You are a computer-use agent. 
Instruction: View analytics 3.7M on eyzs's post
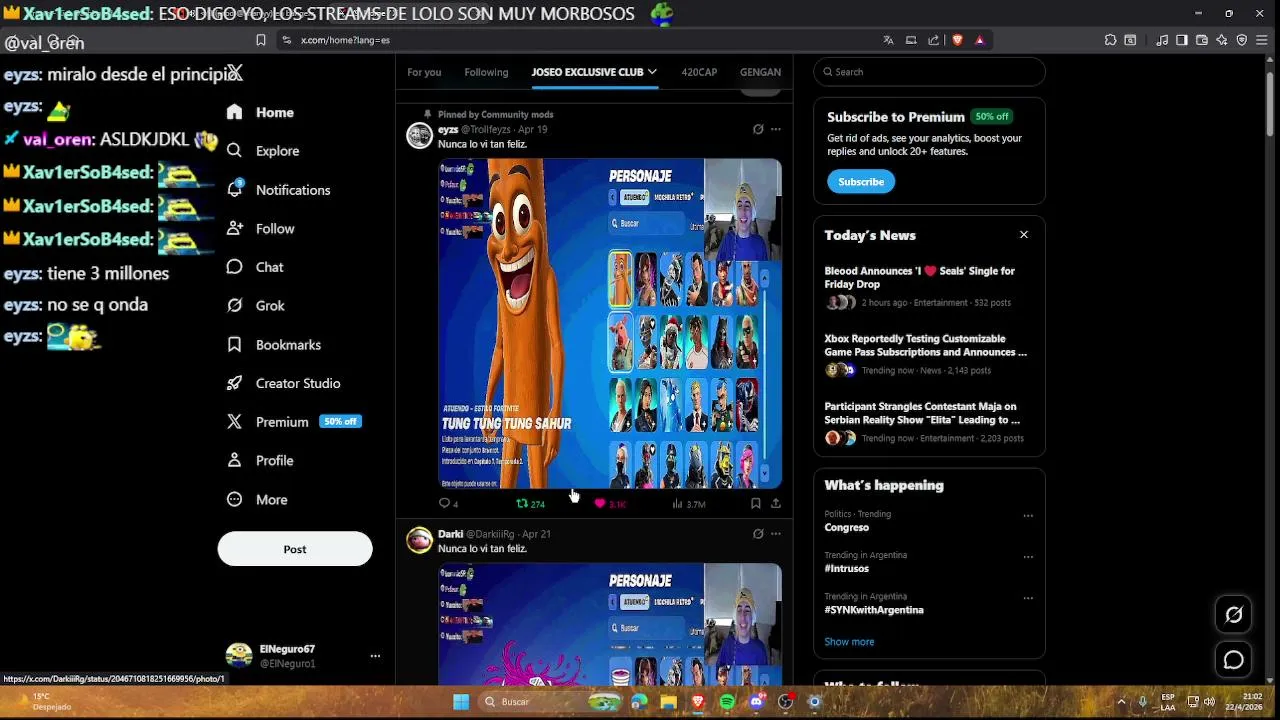click(689, 504)
